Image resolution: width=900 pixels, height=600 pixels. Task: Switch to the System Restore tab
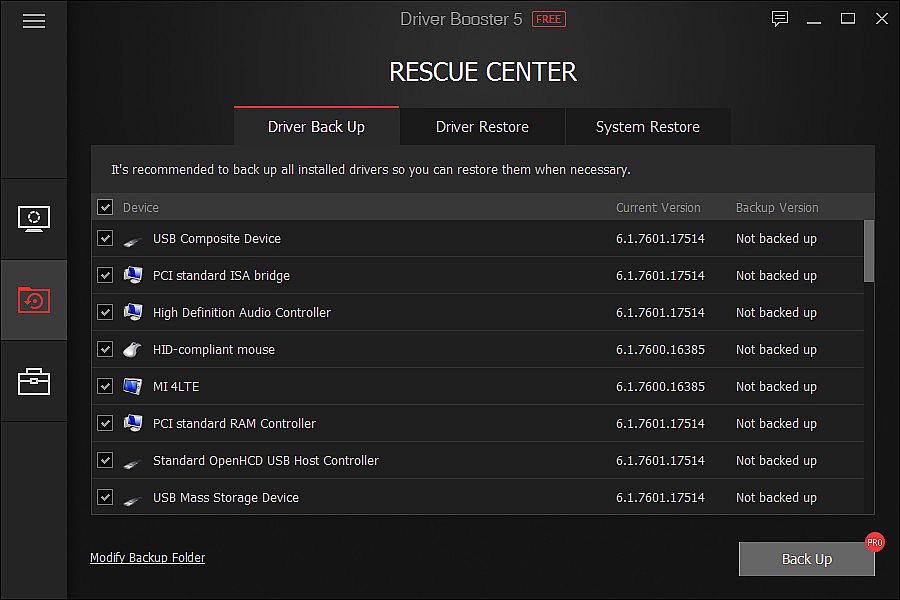647,126
